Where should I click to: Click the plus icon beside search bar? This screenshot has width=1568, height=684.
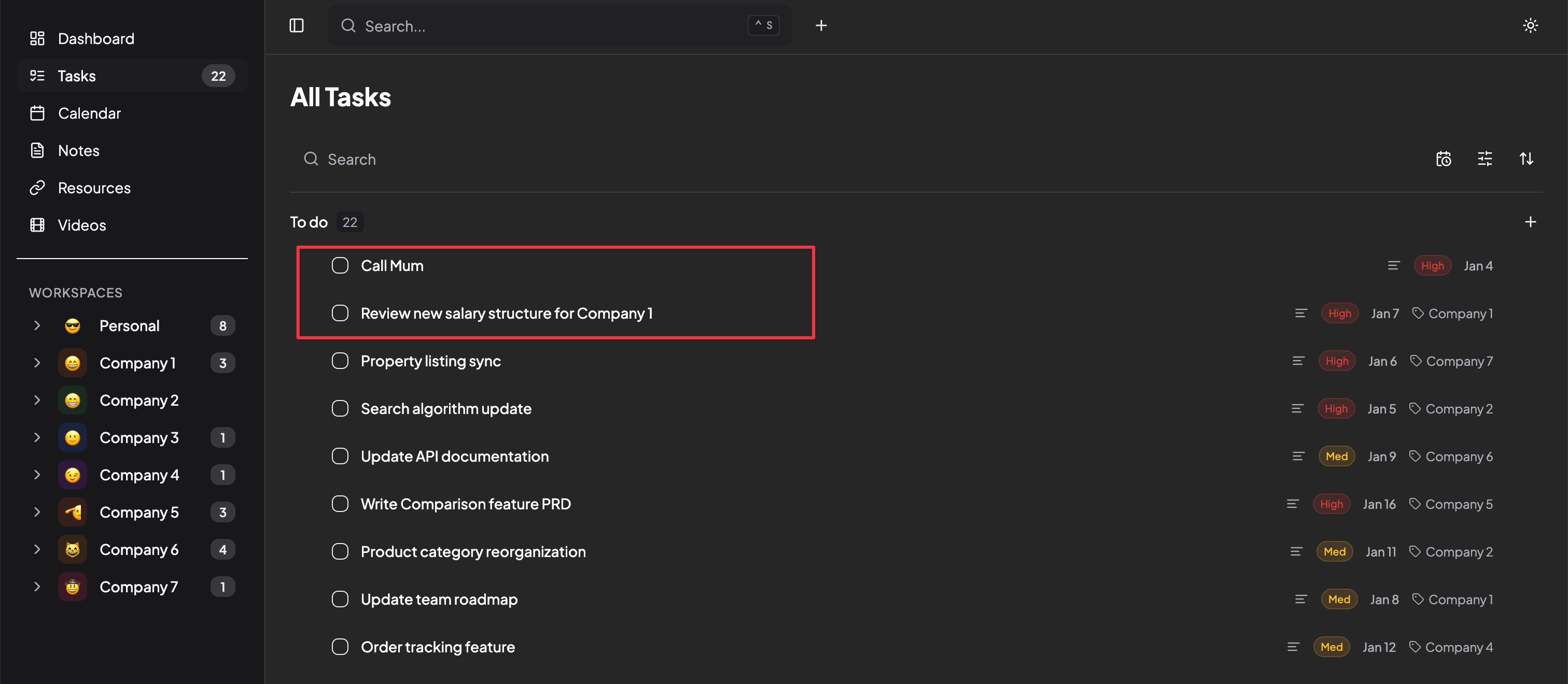pyautogui.click(x=820, y=25)
